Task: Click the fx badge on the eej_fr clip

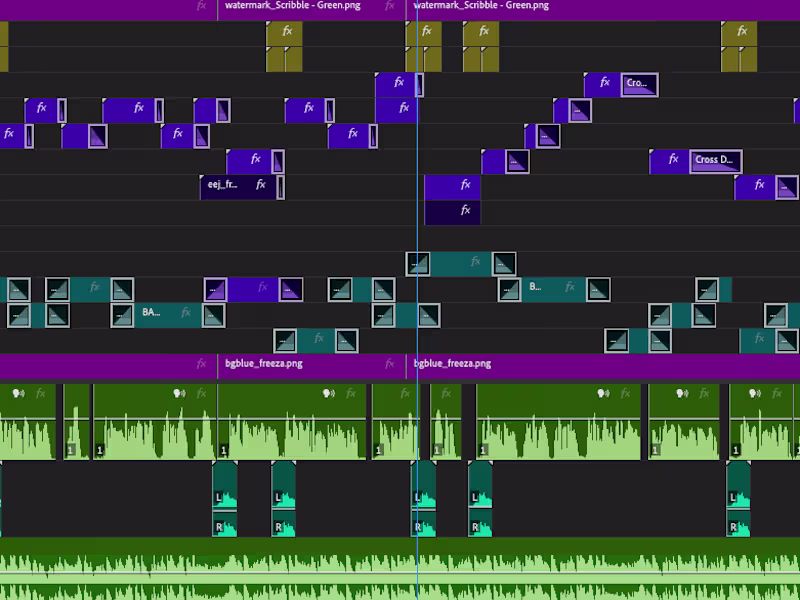Action: (x=259, y=185)
